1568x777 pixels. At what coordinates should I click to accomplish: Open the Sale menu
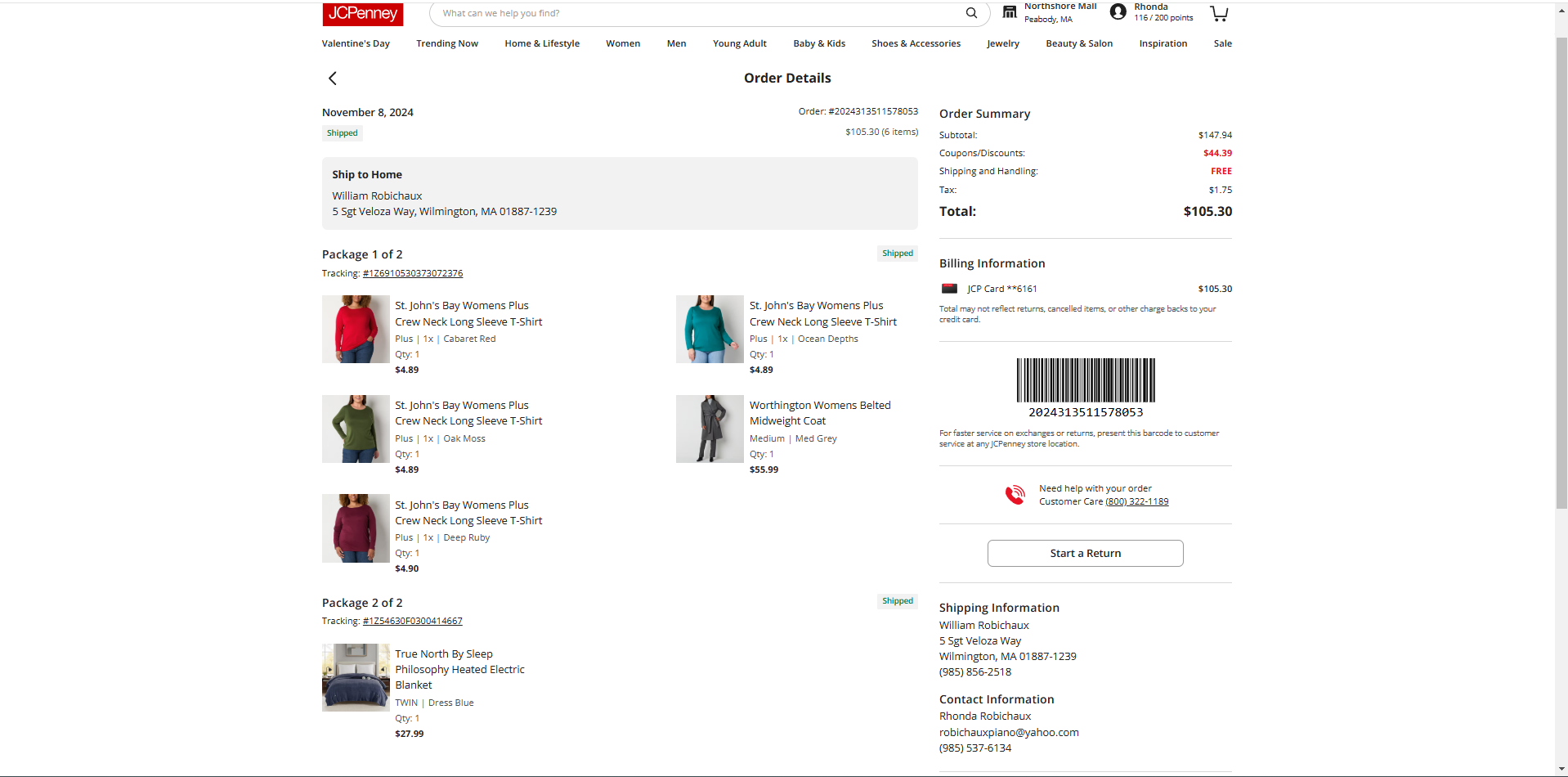[1222, 43]
